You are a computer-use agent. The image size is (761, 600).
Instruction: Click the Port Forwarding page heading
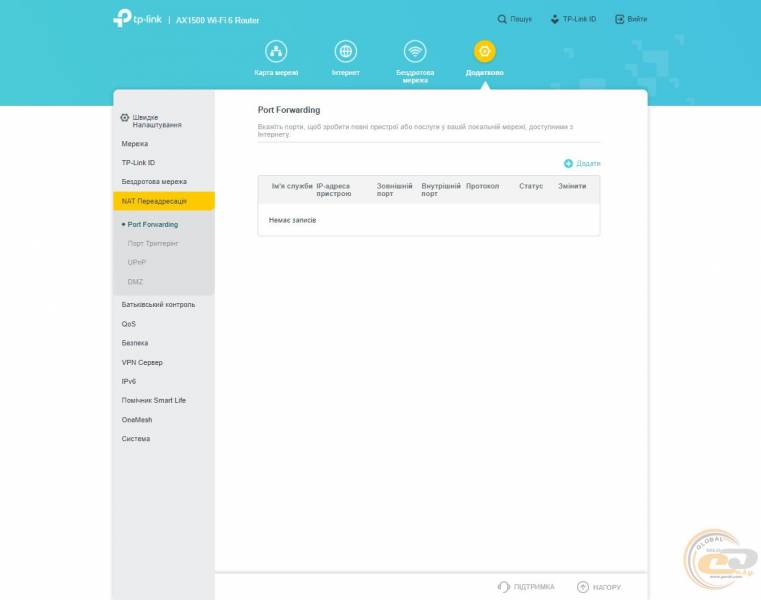click(289, 110)
